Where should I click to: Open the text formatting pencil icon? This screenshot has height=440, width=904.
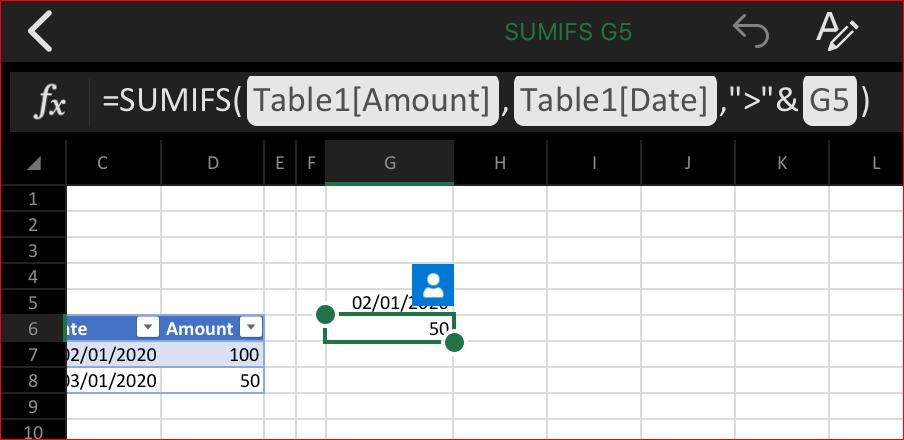pyautogui.click(x=837, y=31)
